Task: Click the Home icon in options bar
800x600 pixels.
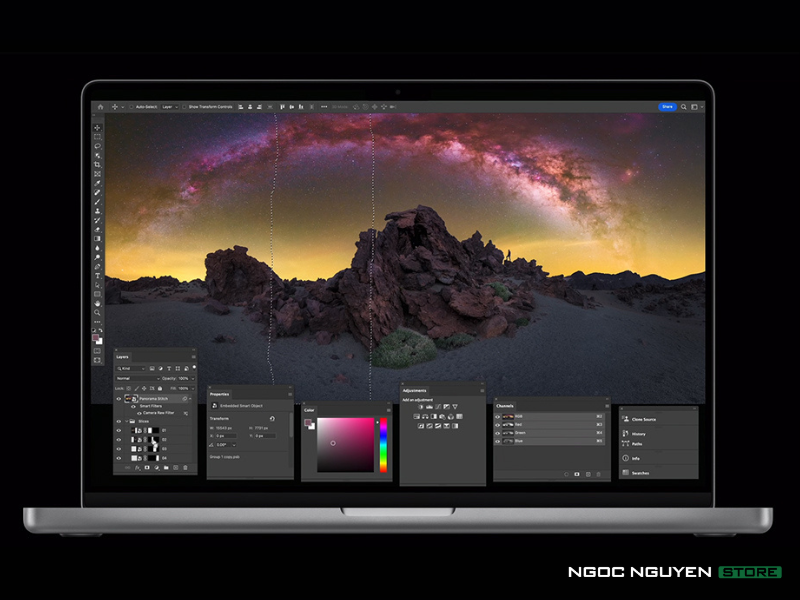Action: pos(99,106)
